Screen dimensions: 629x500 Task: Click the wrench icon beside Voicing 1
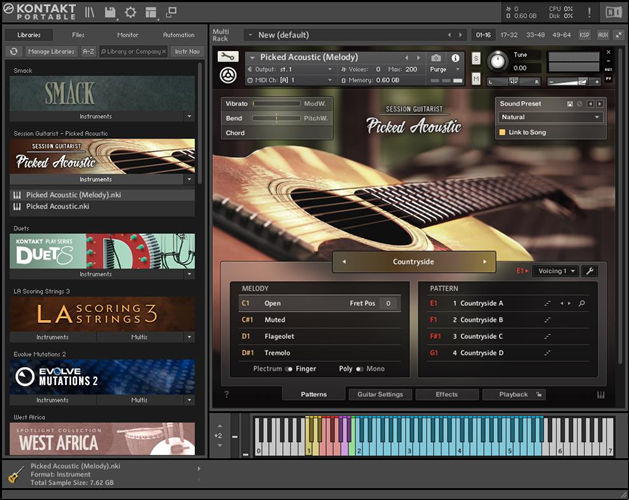pyautogui.click(x=589, y=271)
